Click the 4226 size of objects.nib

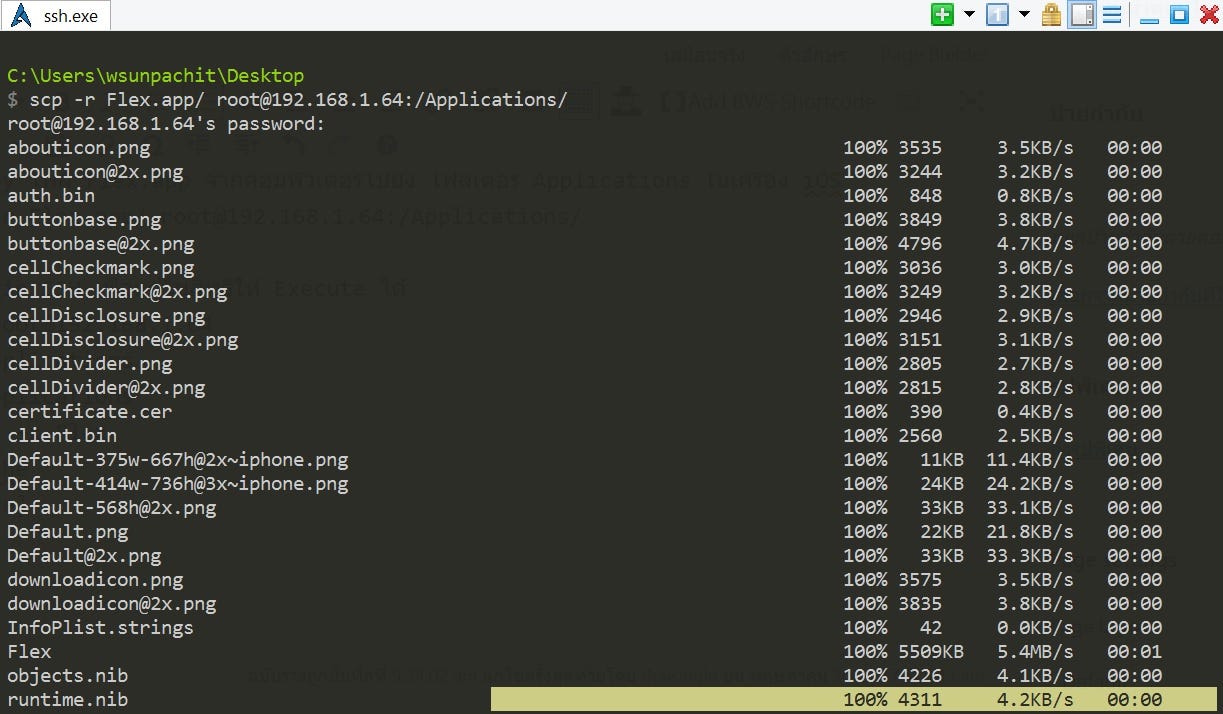pos(920,676)
